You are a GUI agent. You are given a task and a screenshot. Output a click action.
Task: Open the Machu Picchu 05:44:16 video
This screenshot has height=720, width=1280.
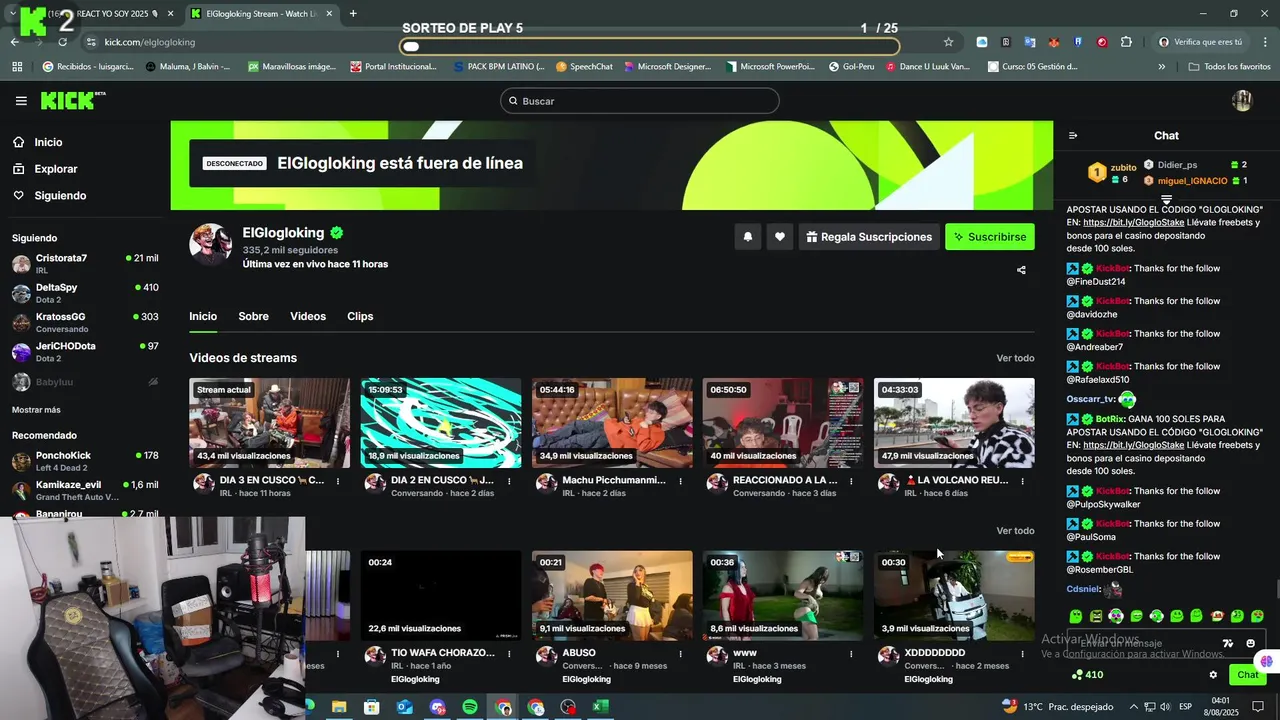[x=612, y=423]
